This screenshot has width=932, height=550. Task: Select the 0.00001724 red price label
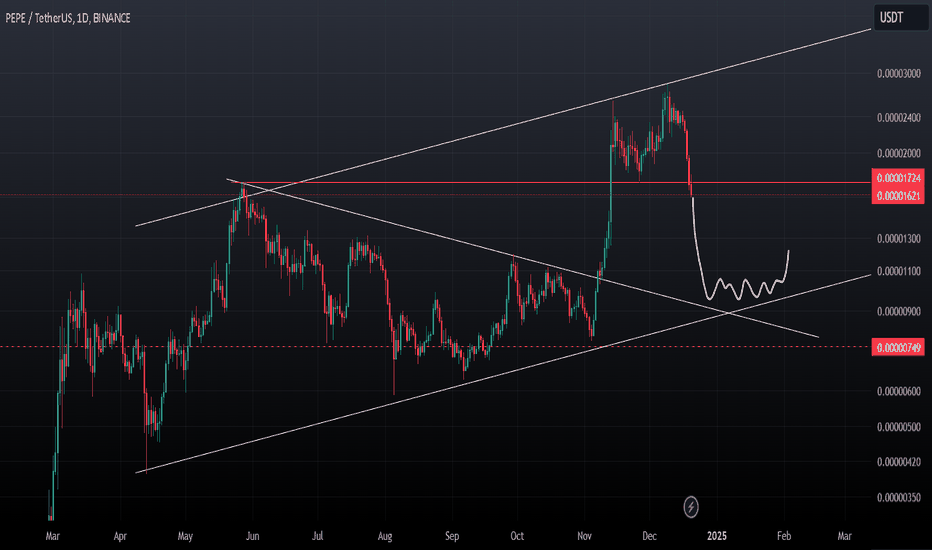pyautogui.click(x=898, y=178)
